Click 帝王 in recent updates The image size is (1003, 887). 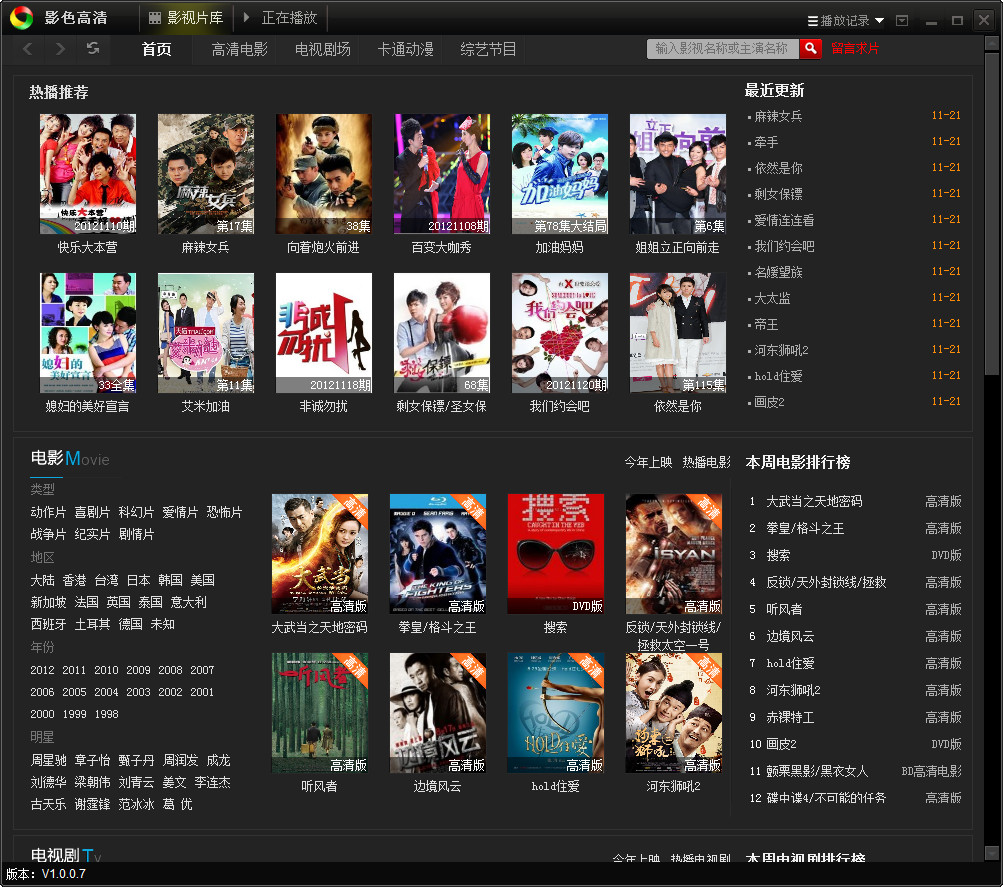tap(766, 325)
